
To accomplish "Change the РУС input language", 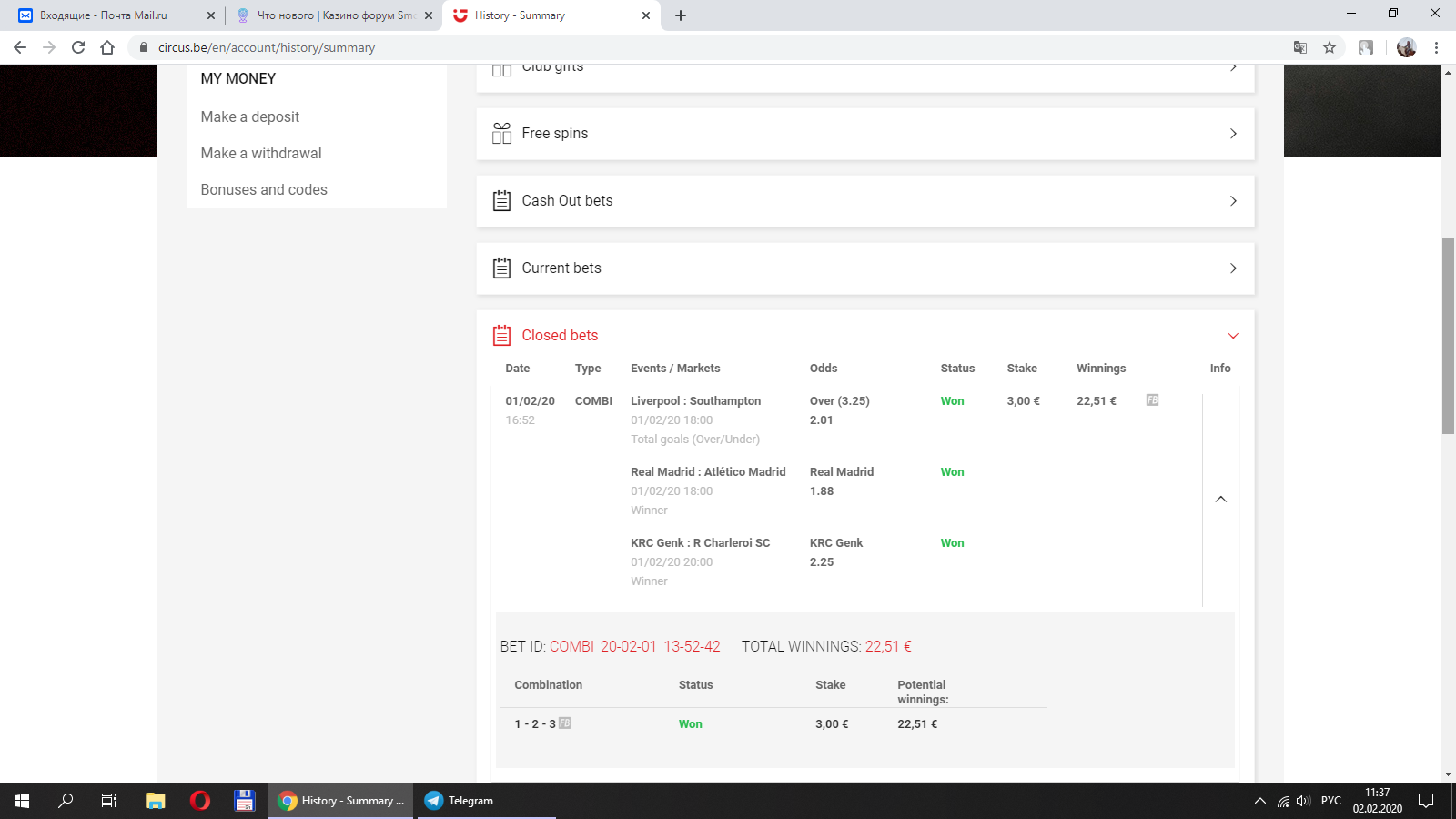I will tap(1331, 801).
